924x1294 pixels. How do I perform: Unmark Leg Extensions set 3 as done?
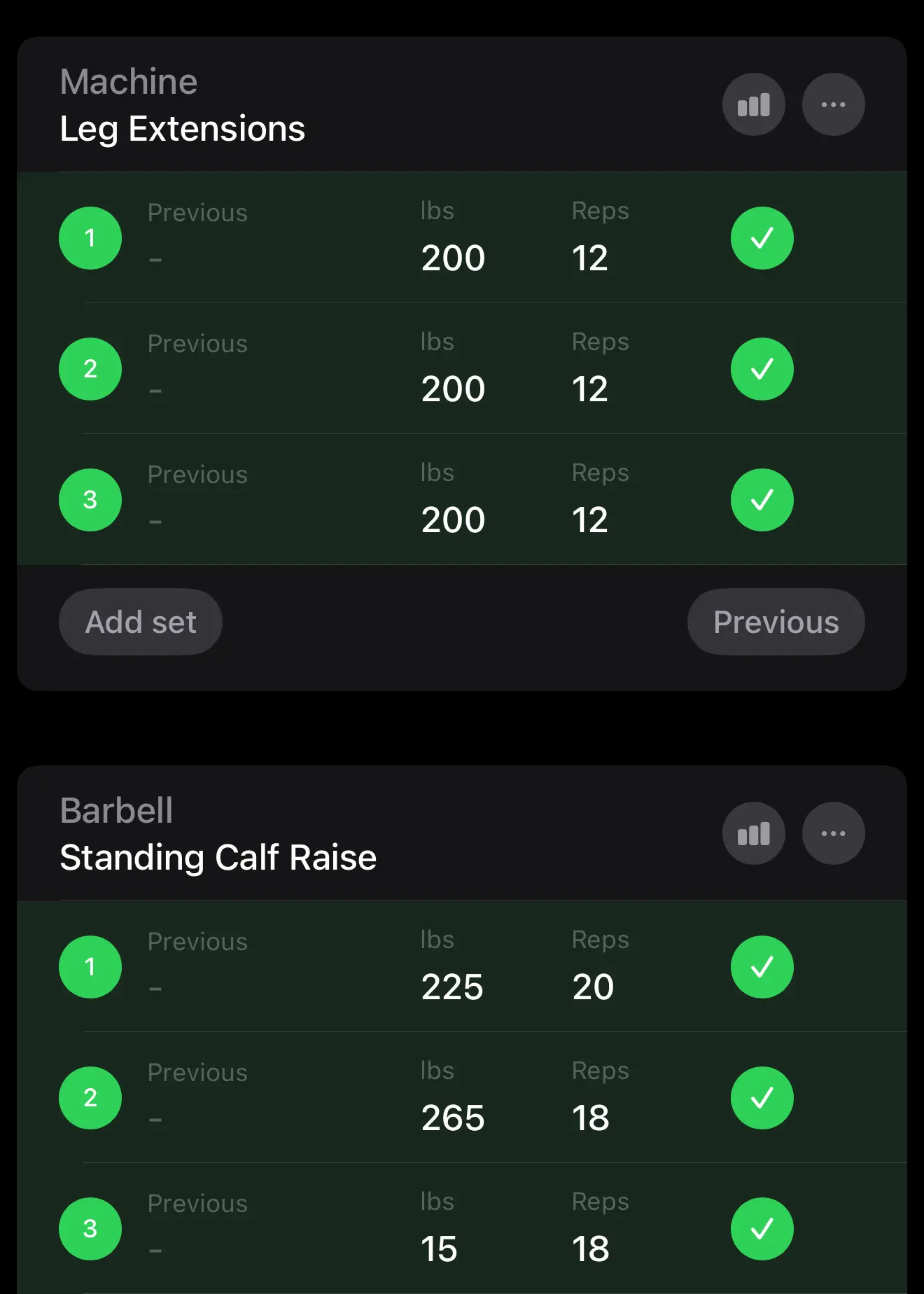pyautogui.click(x=762, y=500)
